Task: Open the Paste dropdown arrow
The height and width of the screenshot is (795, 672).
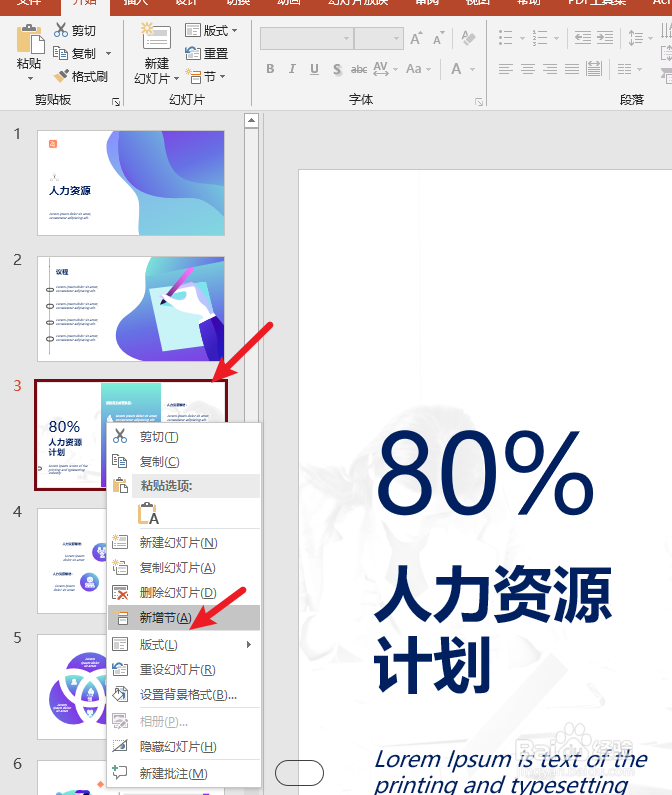Action: (30, 79)
